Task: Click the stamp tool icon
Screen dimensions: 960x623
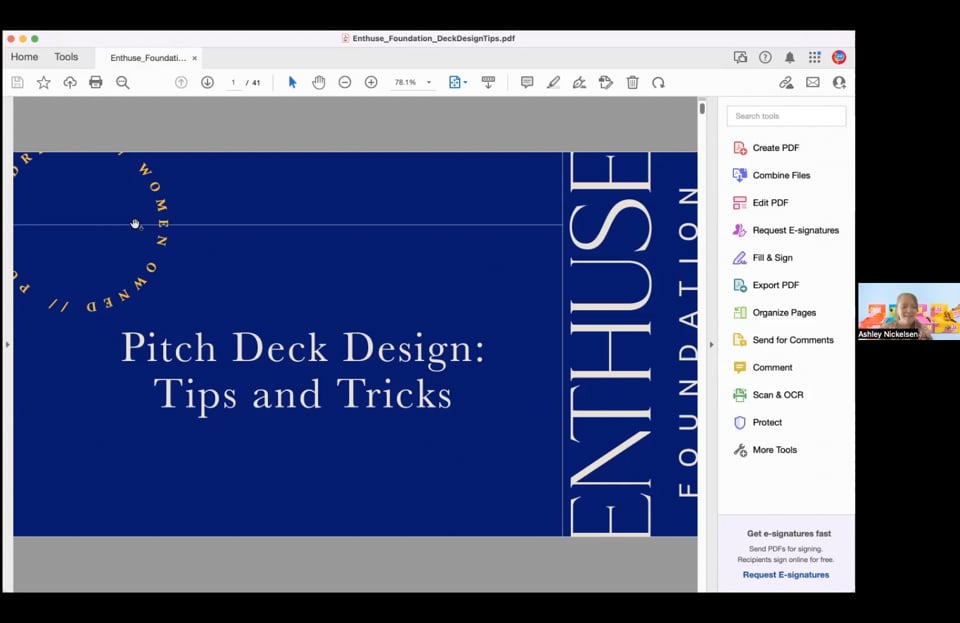Action: click(x=606, y=83)
